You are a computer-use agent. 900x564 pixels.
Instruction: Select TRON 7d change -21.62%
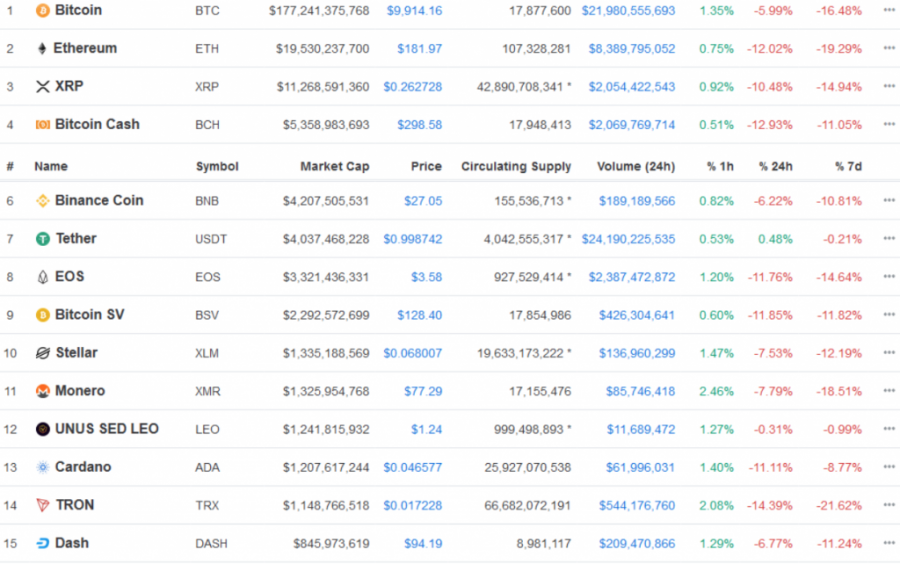(839, 505)
